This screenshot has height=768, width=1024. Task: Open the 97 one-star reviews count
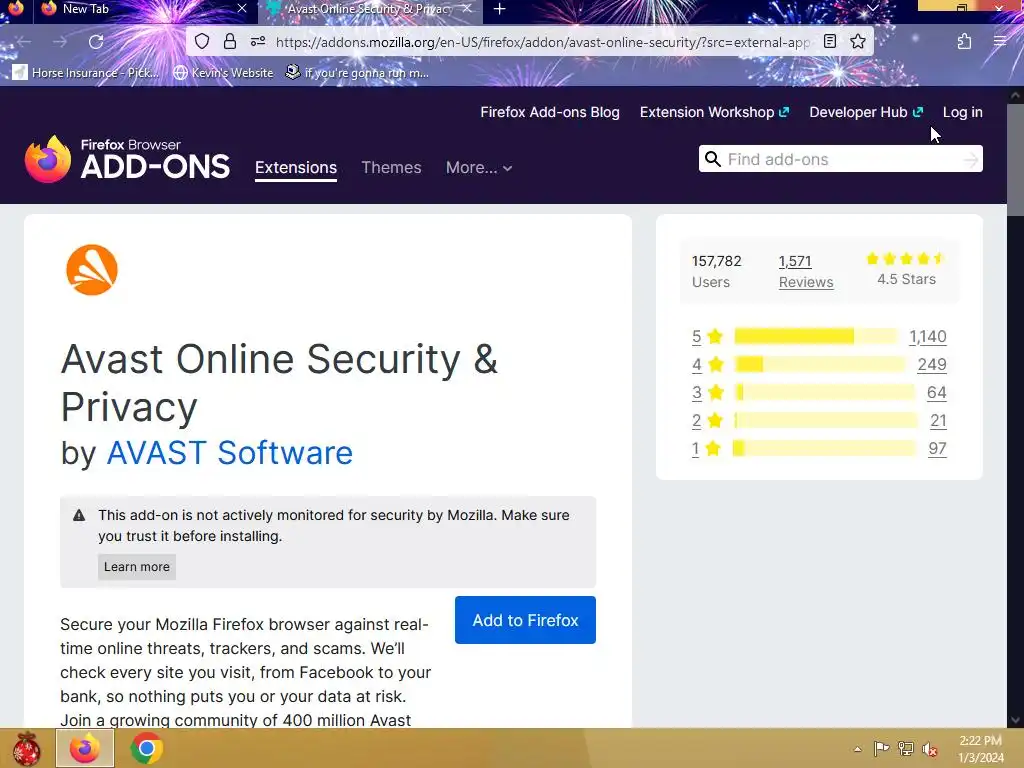937,449
